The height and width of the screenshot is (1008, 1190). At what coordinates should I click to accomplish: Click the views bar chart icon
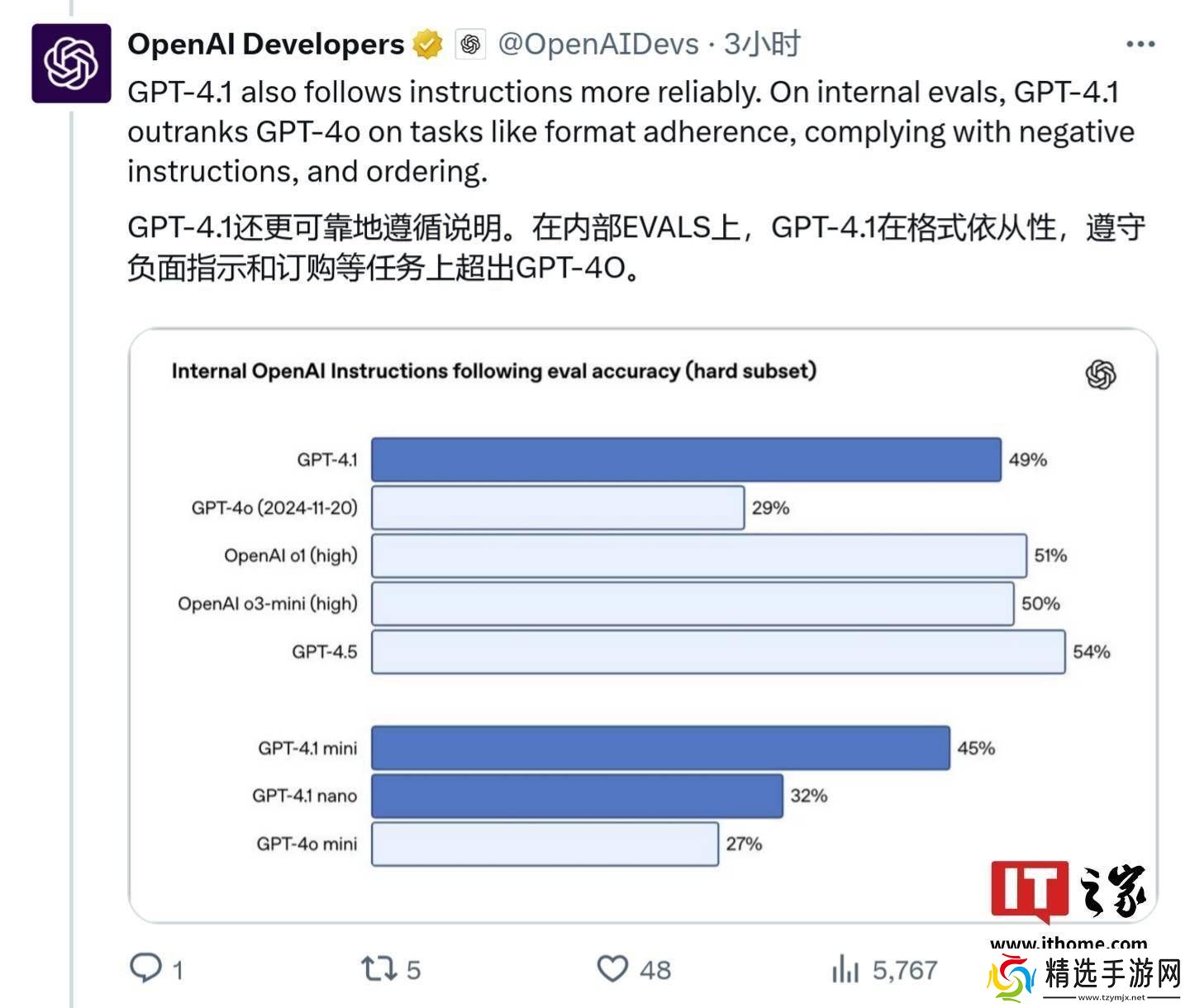845,968
